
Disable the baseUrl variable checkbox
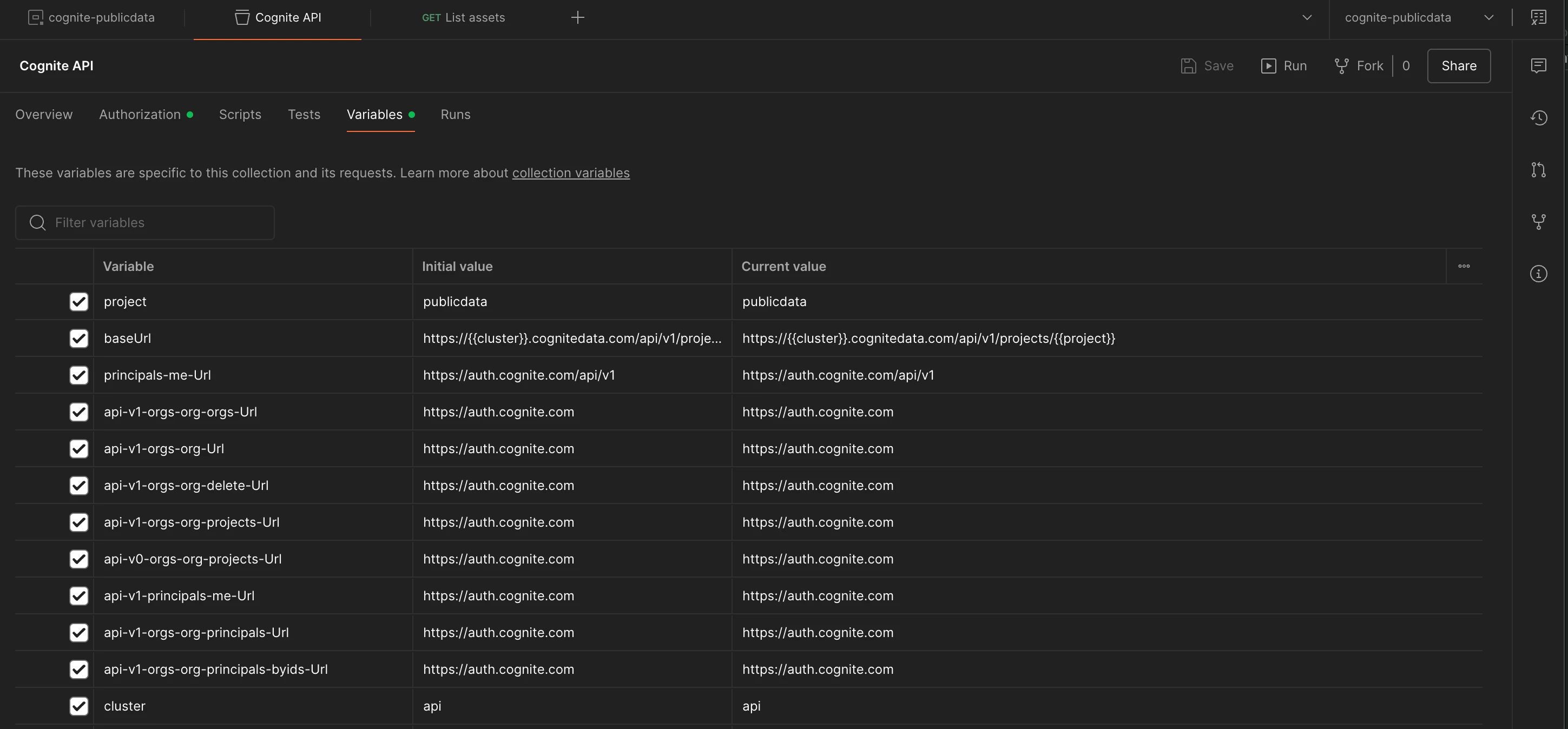78,339
